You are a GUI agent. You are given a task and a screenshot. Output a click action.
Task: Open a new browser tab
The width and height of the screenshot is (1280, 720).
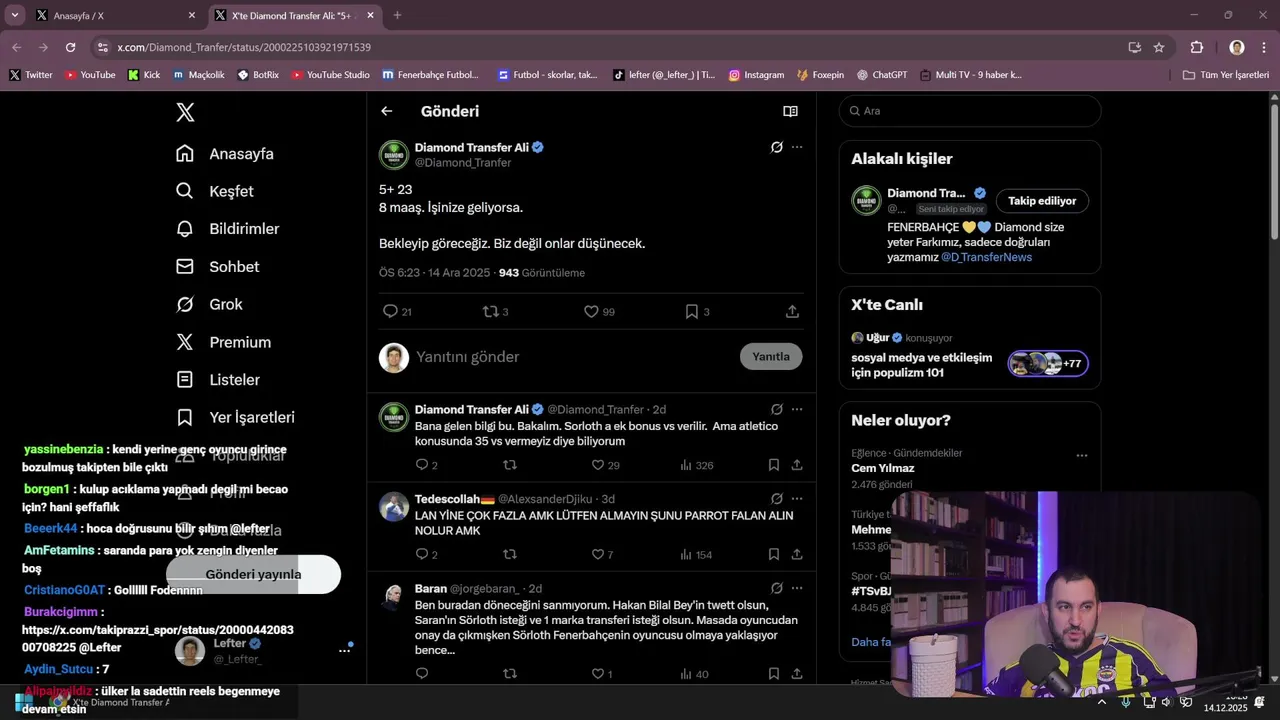397,15
